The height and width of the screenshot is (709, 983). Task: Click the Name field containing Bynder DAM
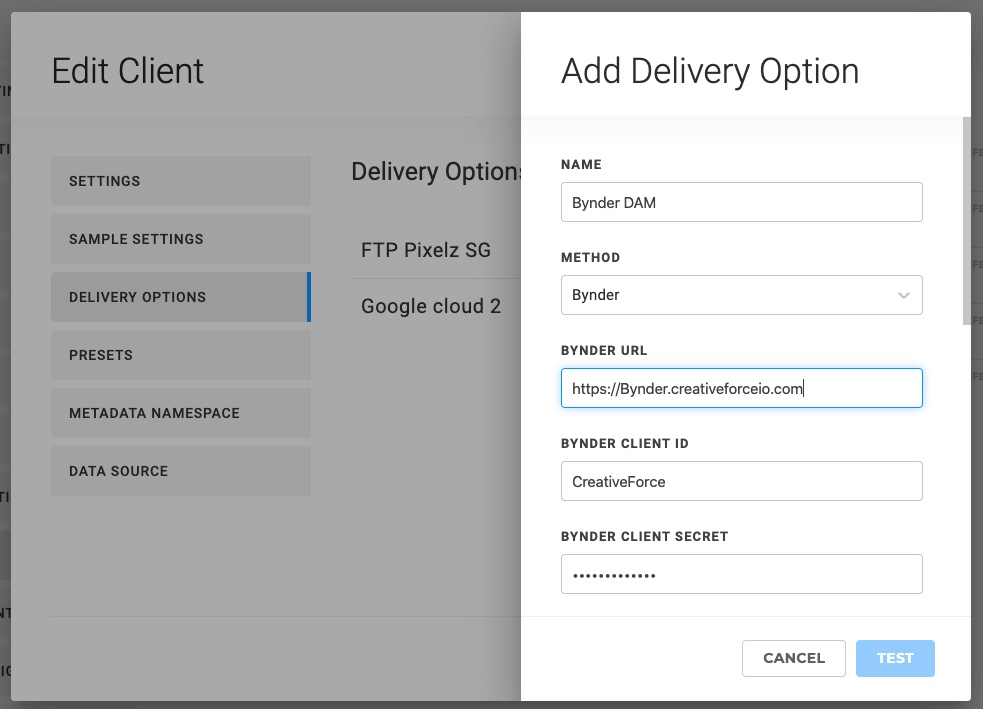tap(741, 202)
